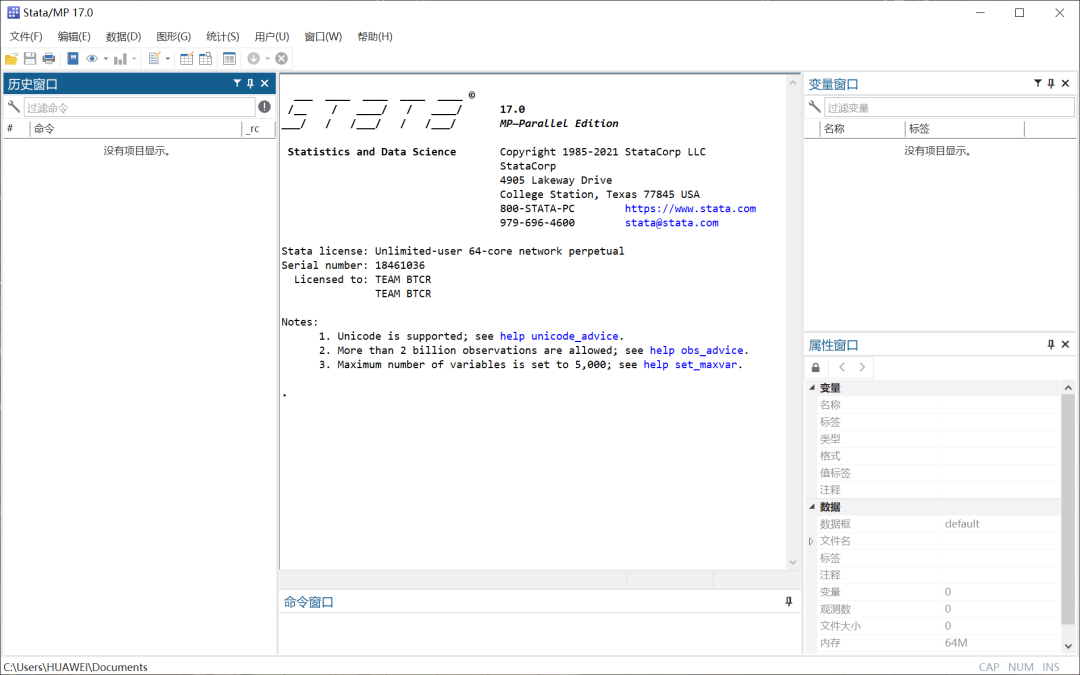Open help obs_advice link

coord(697,351)
